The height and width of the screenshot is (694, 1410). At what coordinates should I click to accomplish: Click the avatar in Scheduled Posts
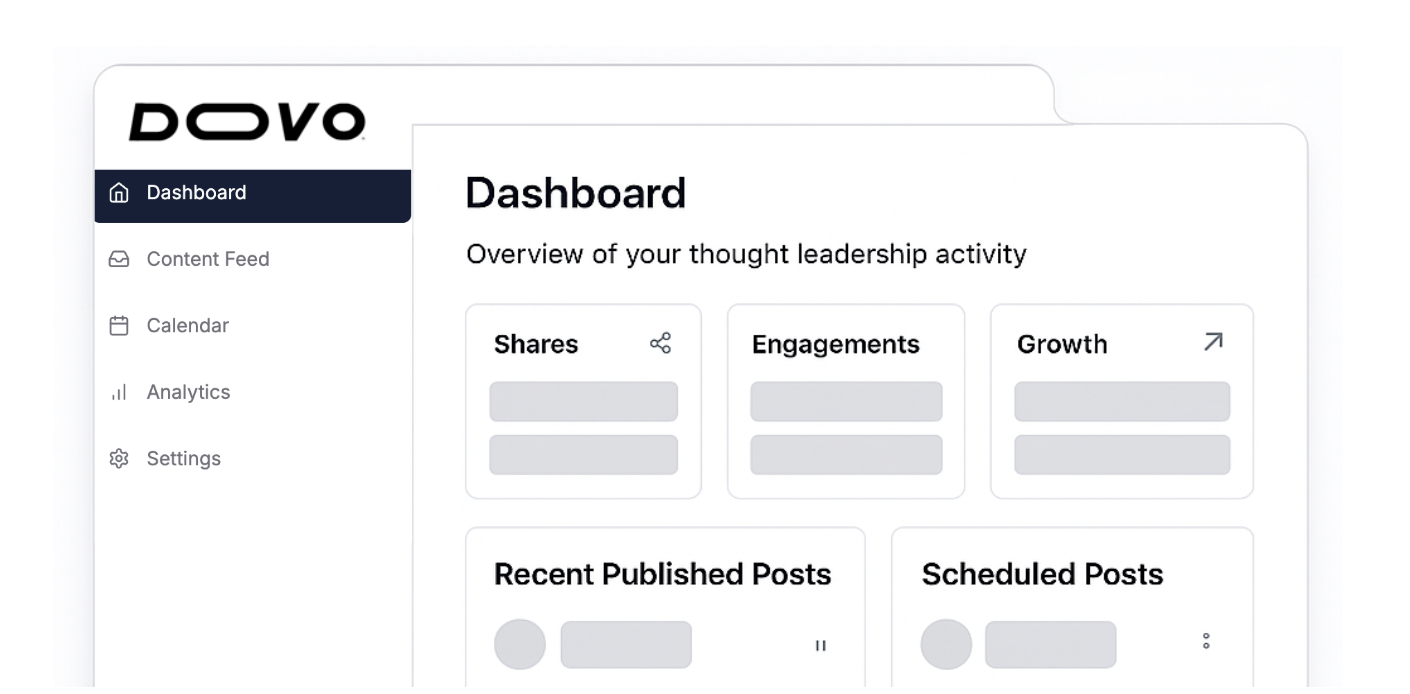click(945, 645)
